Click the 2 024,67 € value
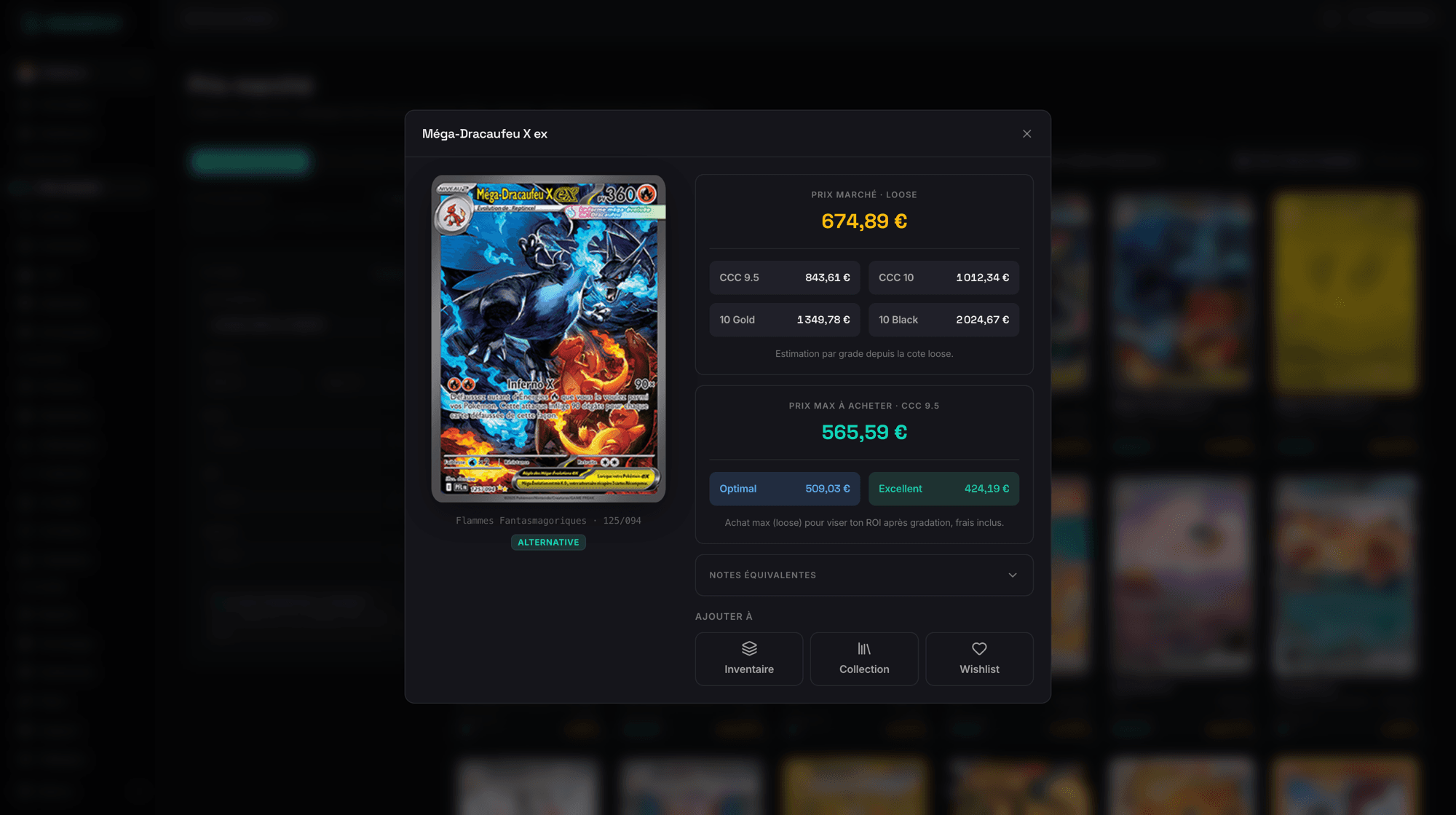Image resolution: width=1456 pixels, height=815 pixels. (982, 320)
